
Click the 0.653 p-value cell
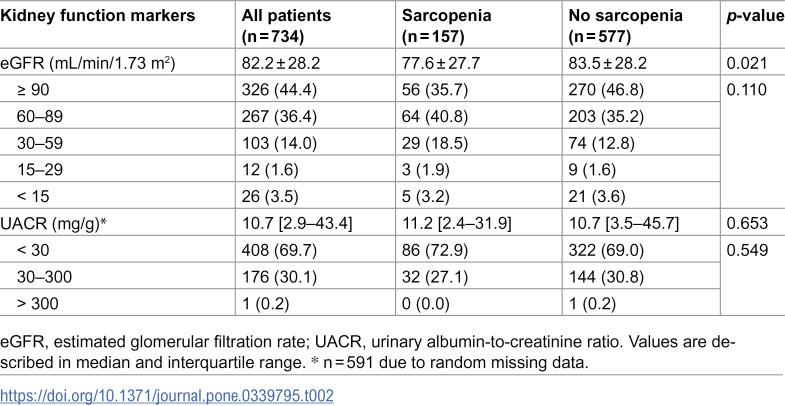[746, 223]
